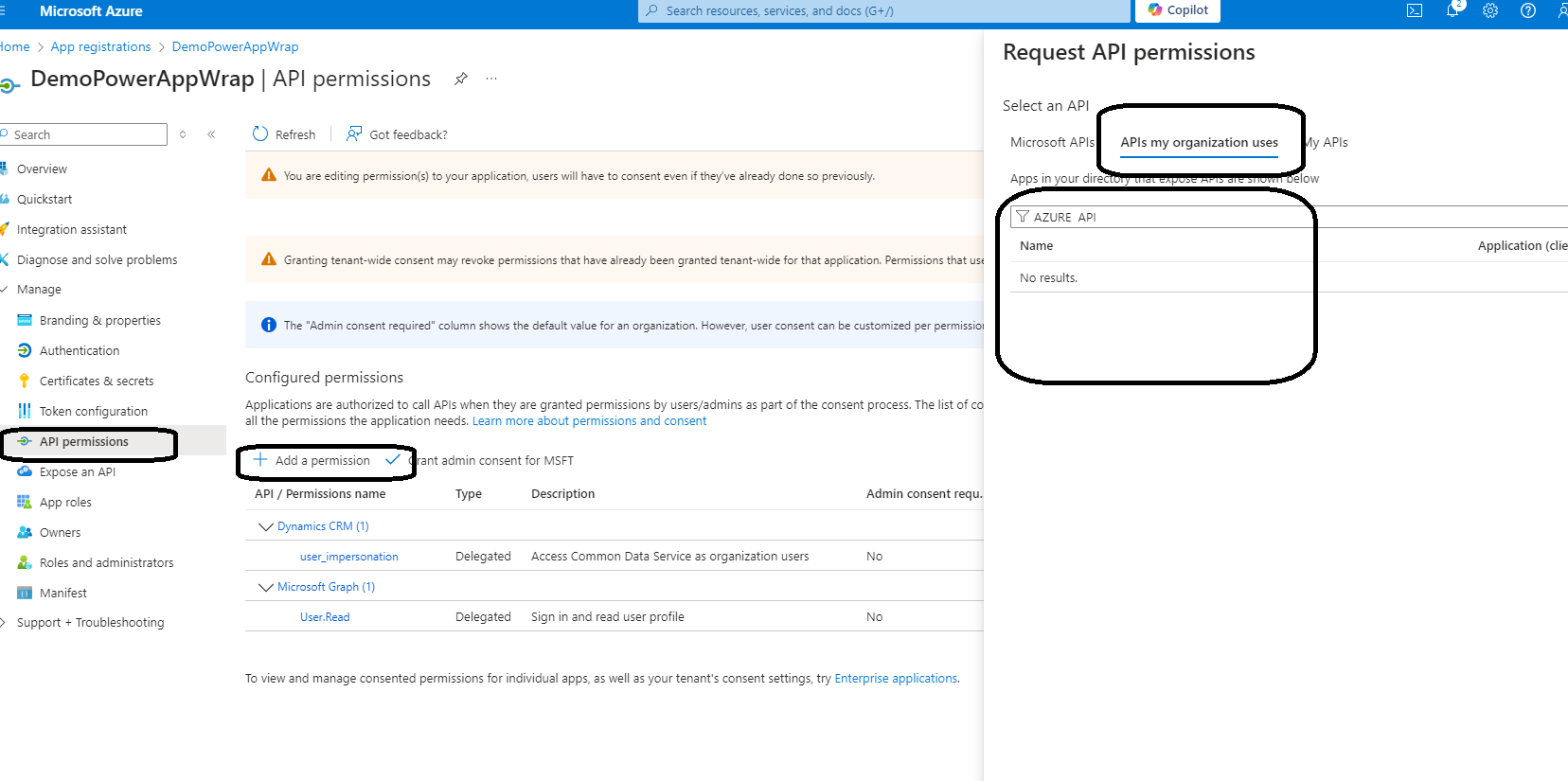
Task: Open Quickstart
Action: [45, 199]
